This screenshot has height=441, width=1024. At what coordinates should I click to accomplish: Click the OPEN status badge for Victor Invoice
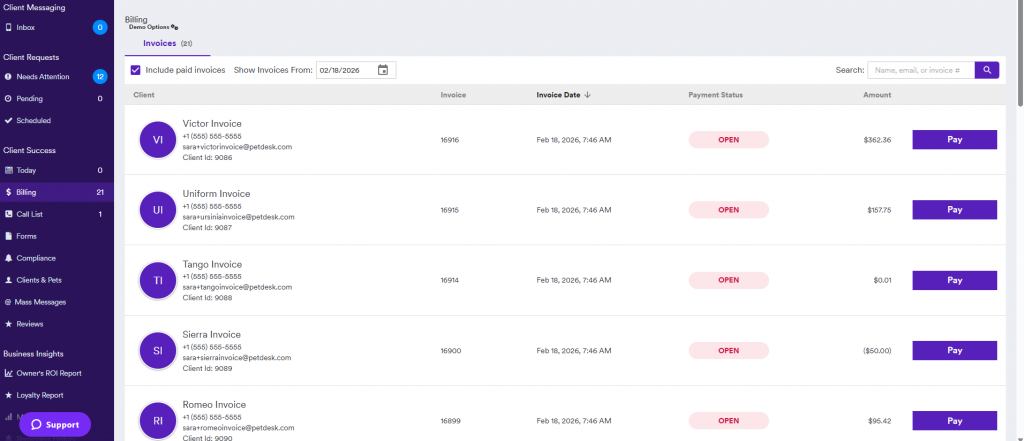pos(728,140)
